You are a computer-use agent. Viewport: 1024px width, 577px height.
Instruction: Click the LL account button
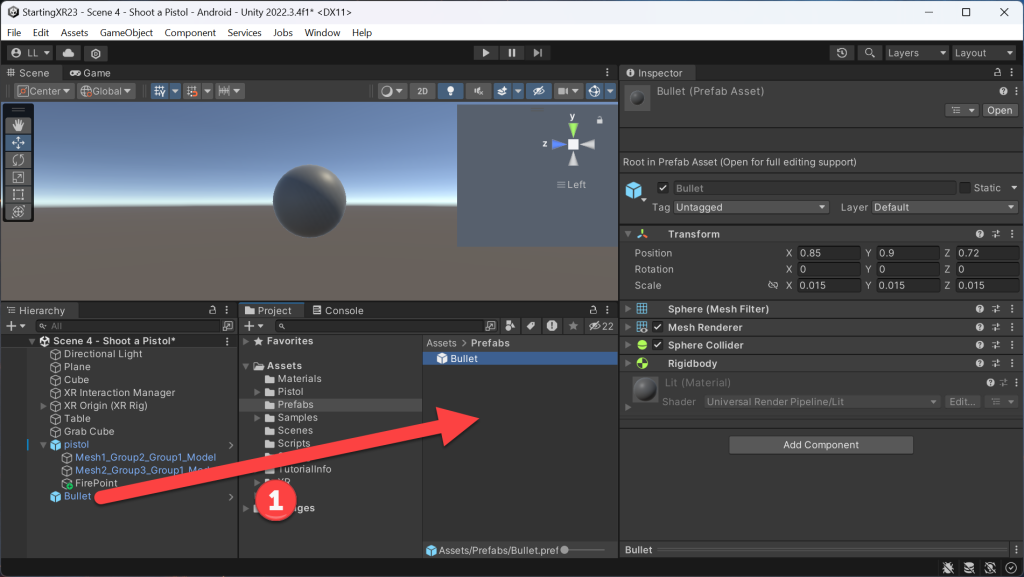(31, 53)
